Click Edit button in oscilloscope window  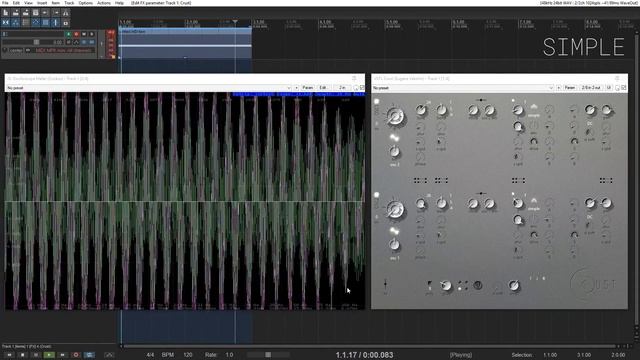(x=323, y=88)
